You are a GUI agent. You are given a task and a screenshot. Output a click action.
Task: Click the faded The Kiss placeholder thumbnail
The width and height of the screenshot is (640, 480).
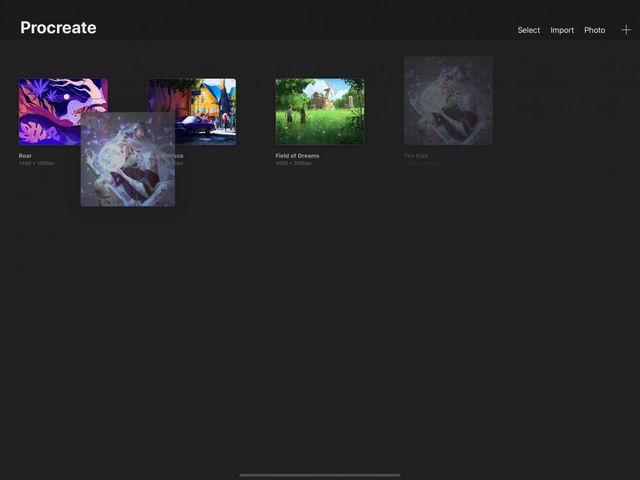click(448, 100)
